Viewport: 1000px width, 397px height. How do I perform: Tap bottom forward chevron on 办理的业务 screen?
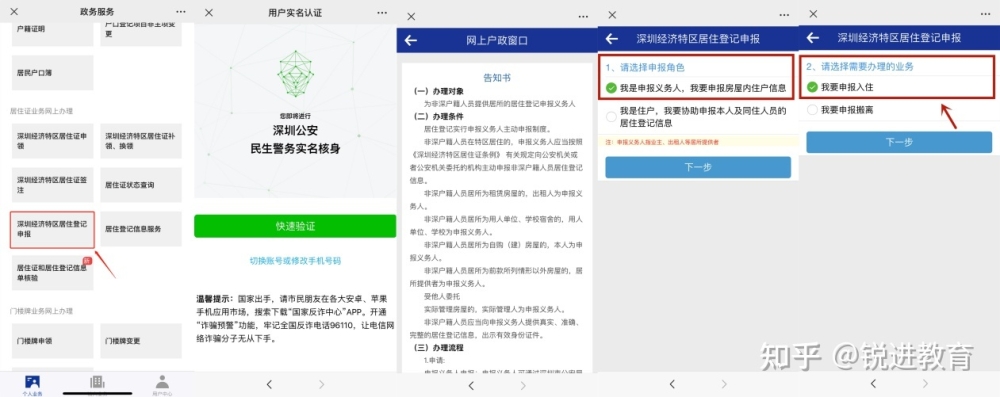[925, 383]
